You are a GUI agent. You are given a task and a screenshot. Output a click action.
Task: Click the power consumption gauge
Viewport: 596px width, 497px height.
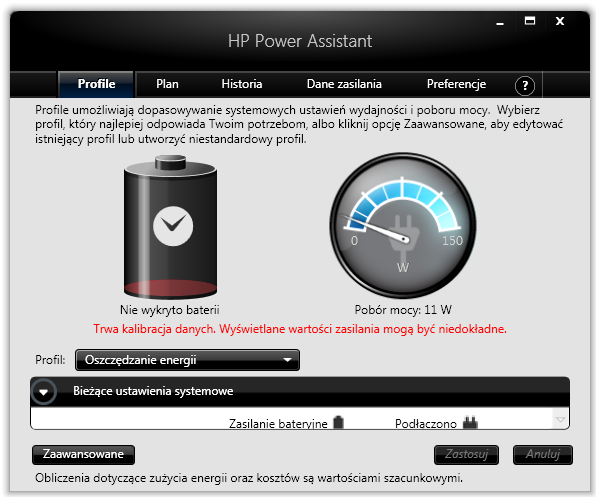[x=403, y=225]
